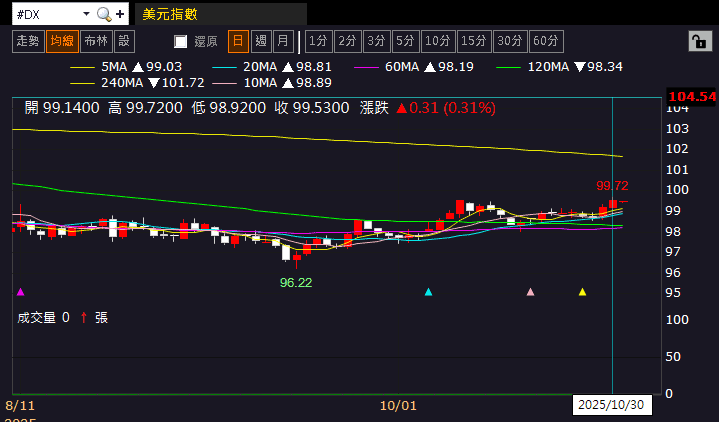Click the magnifier search icon
This screenshot has width=719, height=422.
(x=104, y=14)
